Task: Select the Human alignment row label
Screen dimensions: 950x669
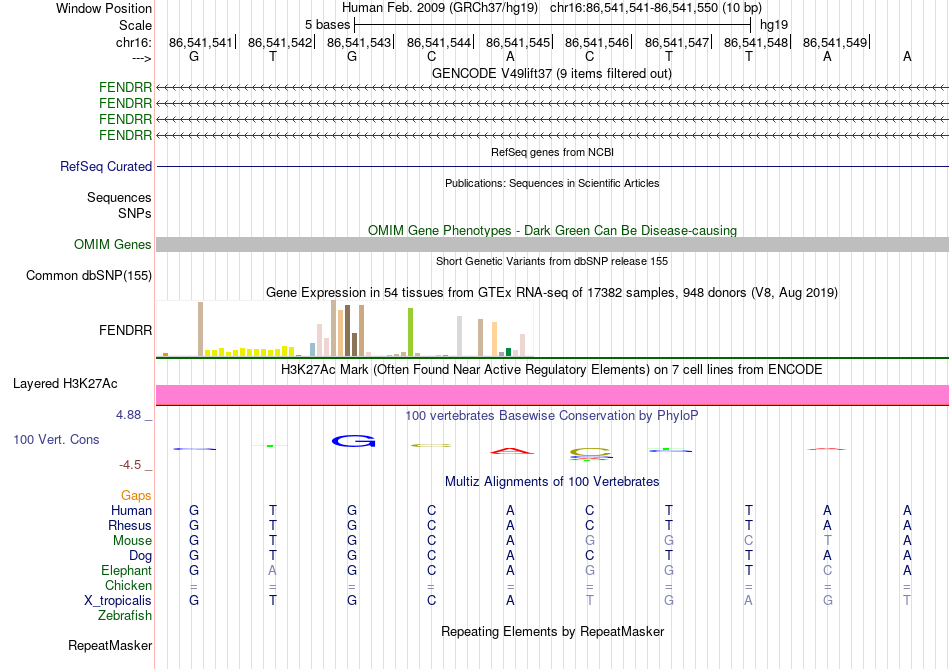Action: pyautogui.click(x=131, y=510)
